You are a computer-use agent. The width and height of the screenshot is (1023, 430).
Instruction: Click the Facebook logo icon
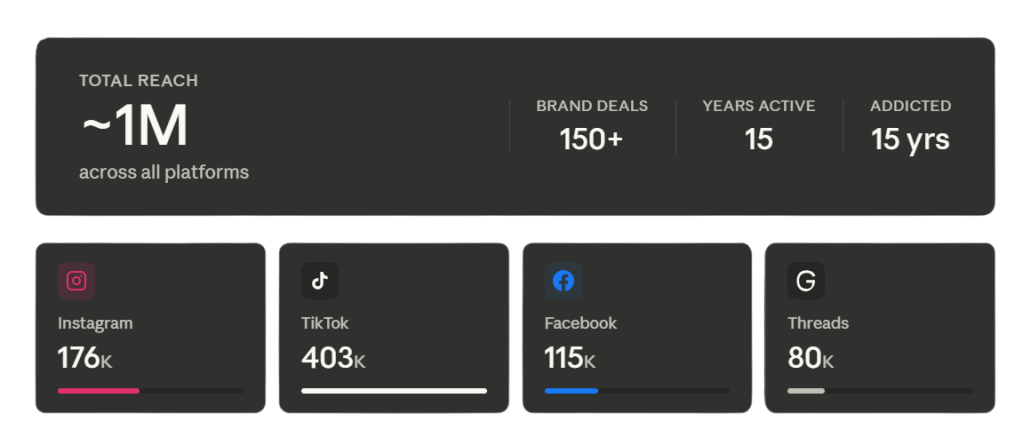[x=563, y=281]
